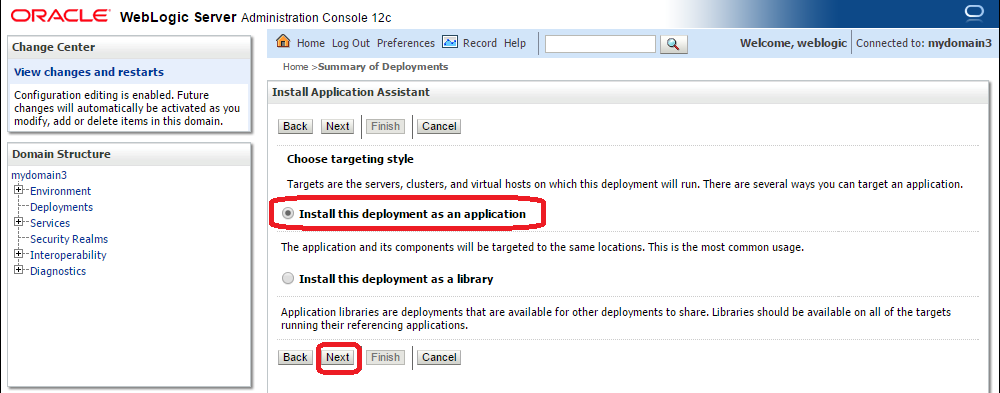1000x393 pixels.
Task: Select Install this deployment as a library
Action: [x=288, y=279]
